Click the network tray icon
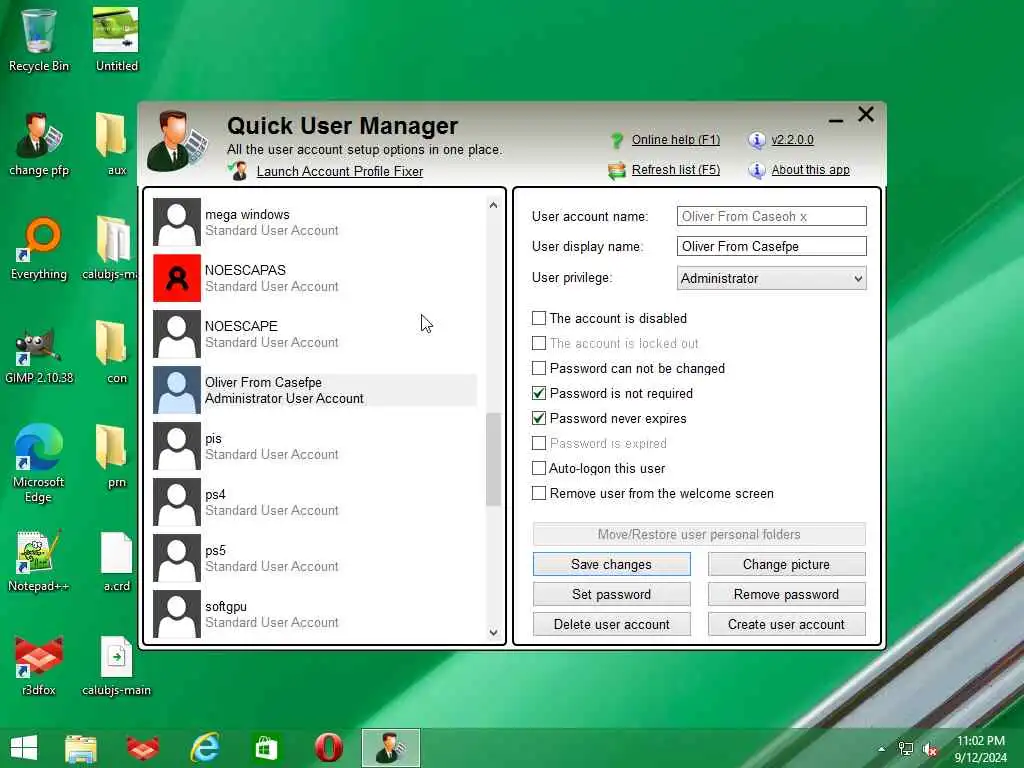The image size is (1024, 768). (906, 749)
